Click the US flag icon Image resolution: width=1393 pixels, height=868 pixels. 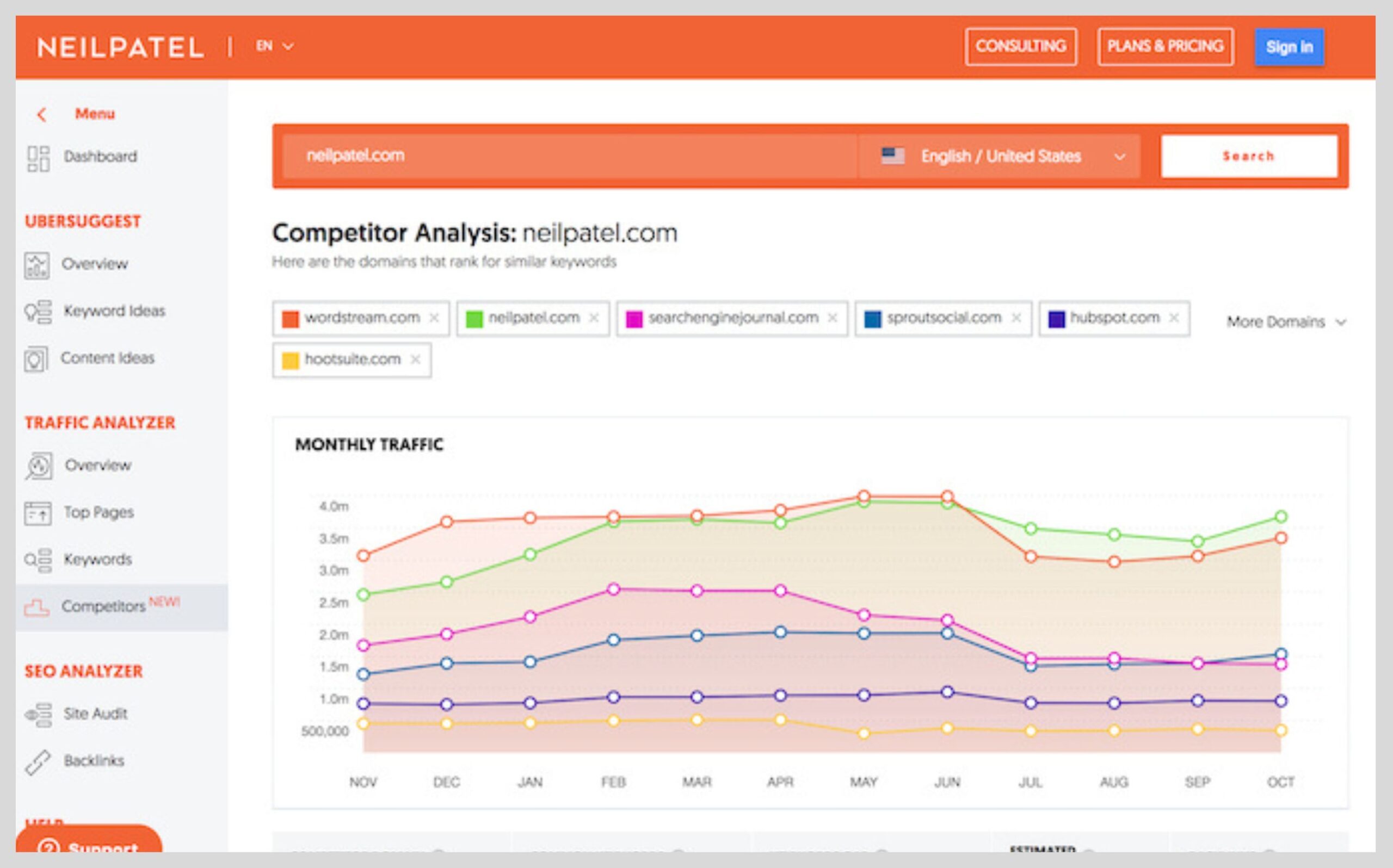click(893, 156)
